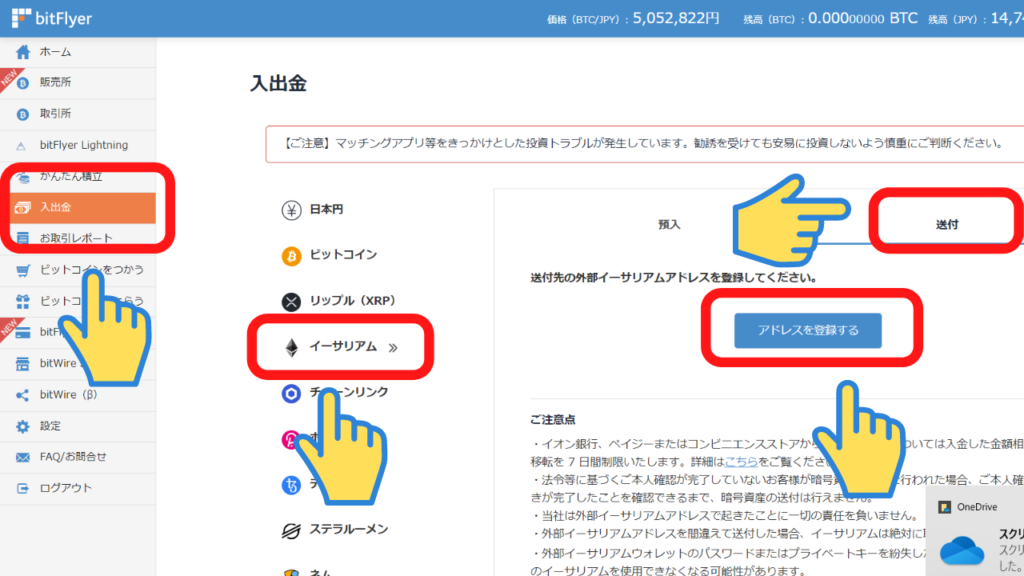The image size is (1024, 576).
Task: Open 入出金 in the sidebar menu
Action: point(55,208)
